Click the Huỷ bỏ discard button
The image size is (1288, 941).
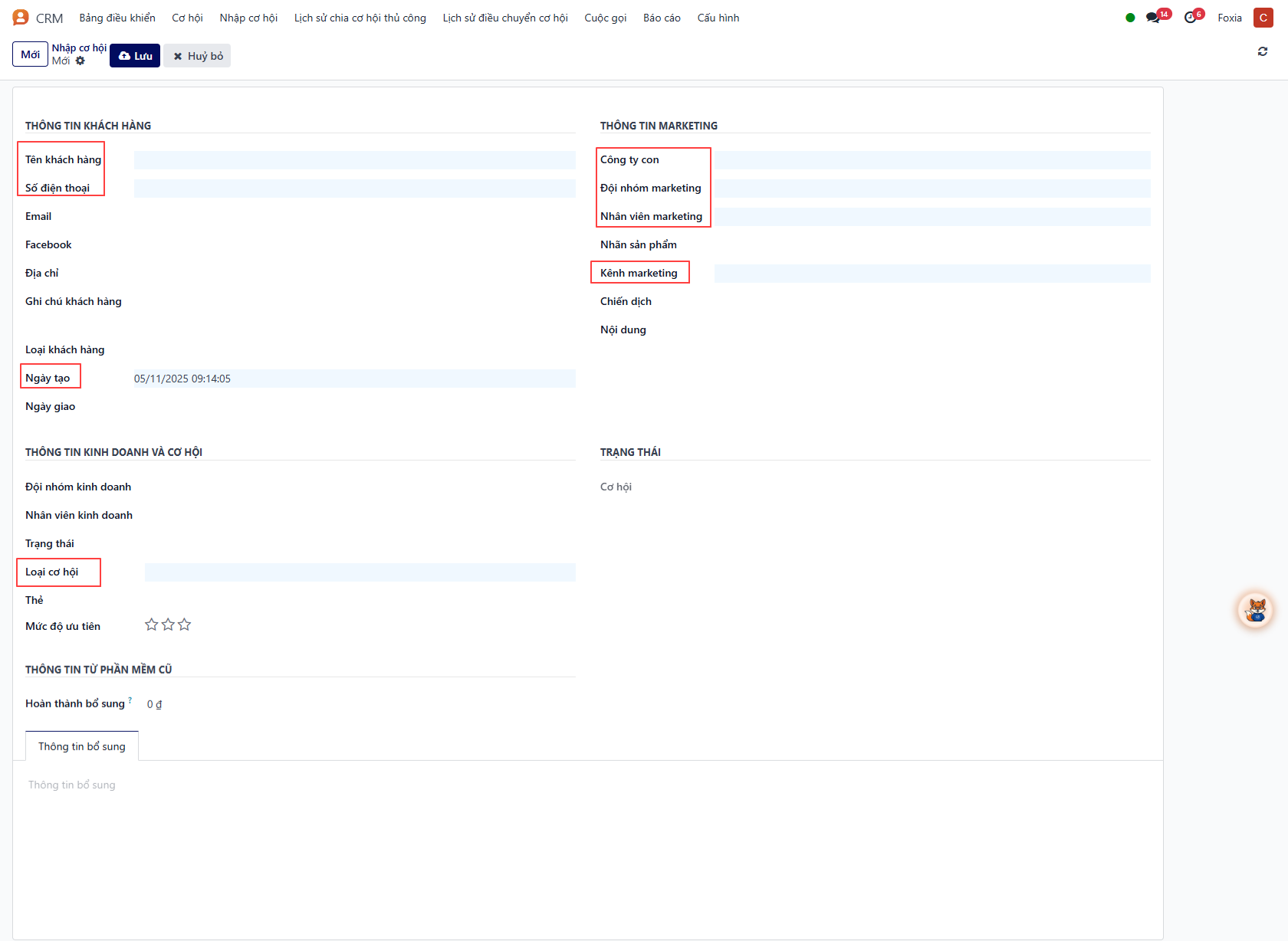click(198, 56)
